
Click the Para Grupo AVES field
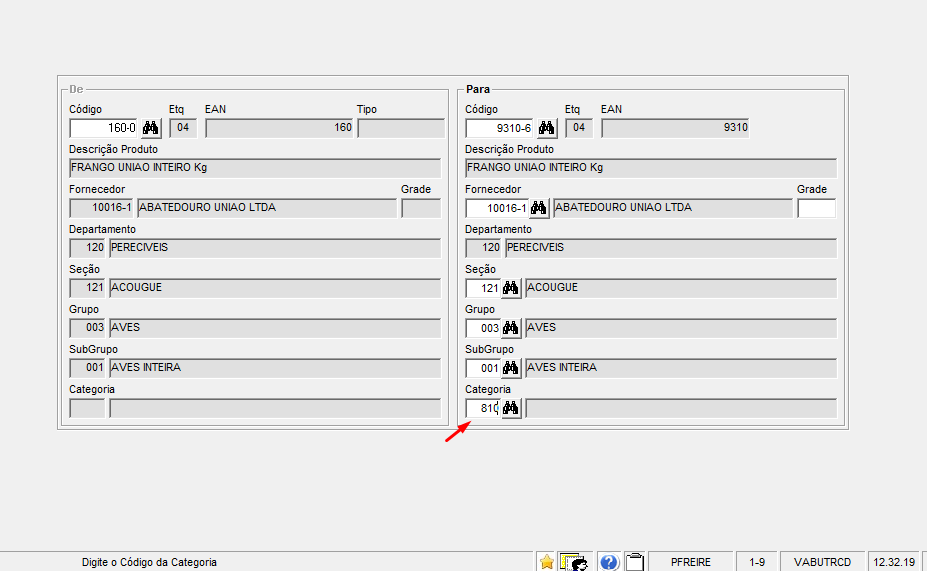pyautogui.click(x=681, y=328)
